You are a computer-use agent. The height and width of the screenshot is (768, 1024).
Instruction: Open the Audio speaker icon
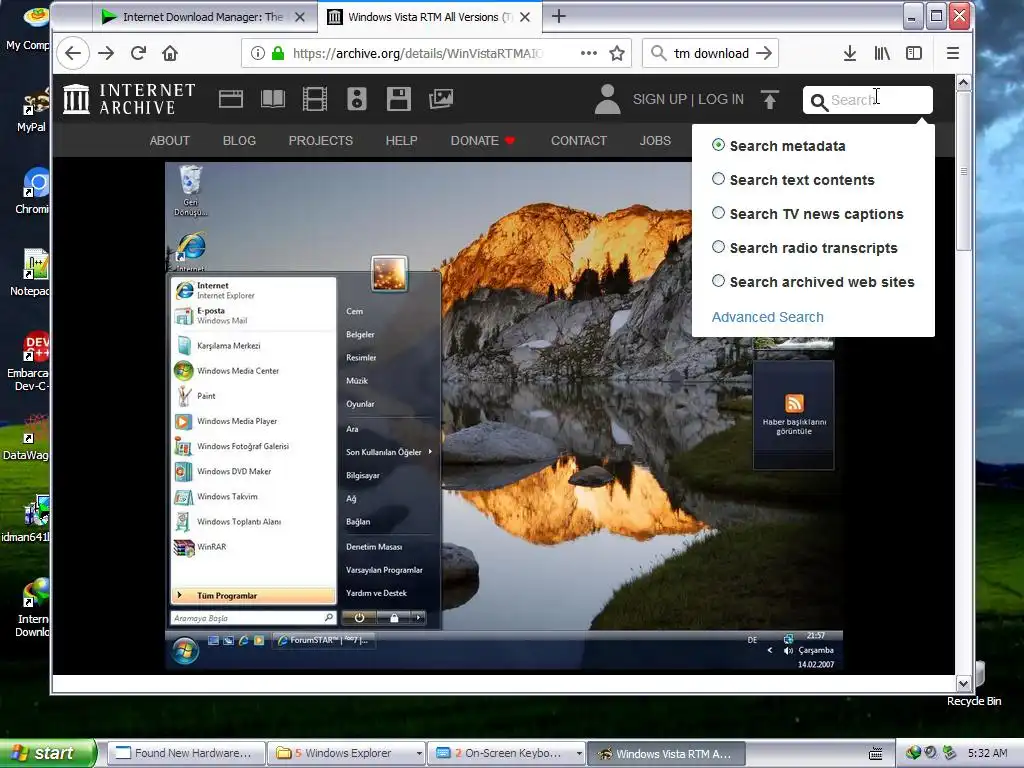pos(357,99)
